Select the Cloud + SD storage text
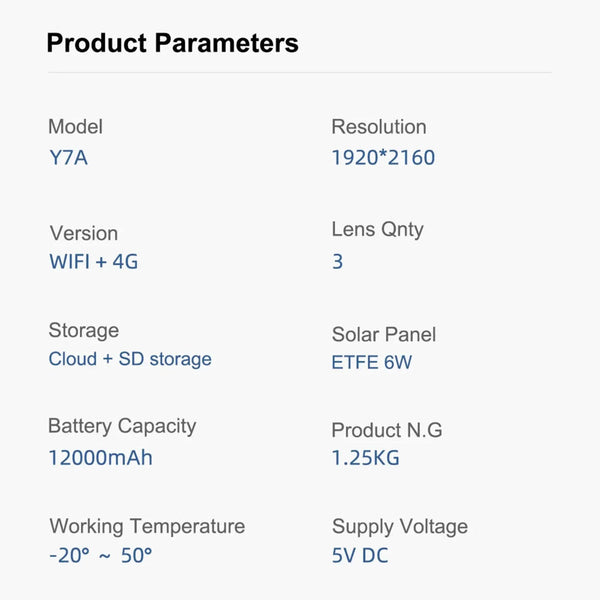 tap(130, 359)
